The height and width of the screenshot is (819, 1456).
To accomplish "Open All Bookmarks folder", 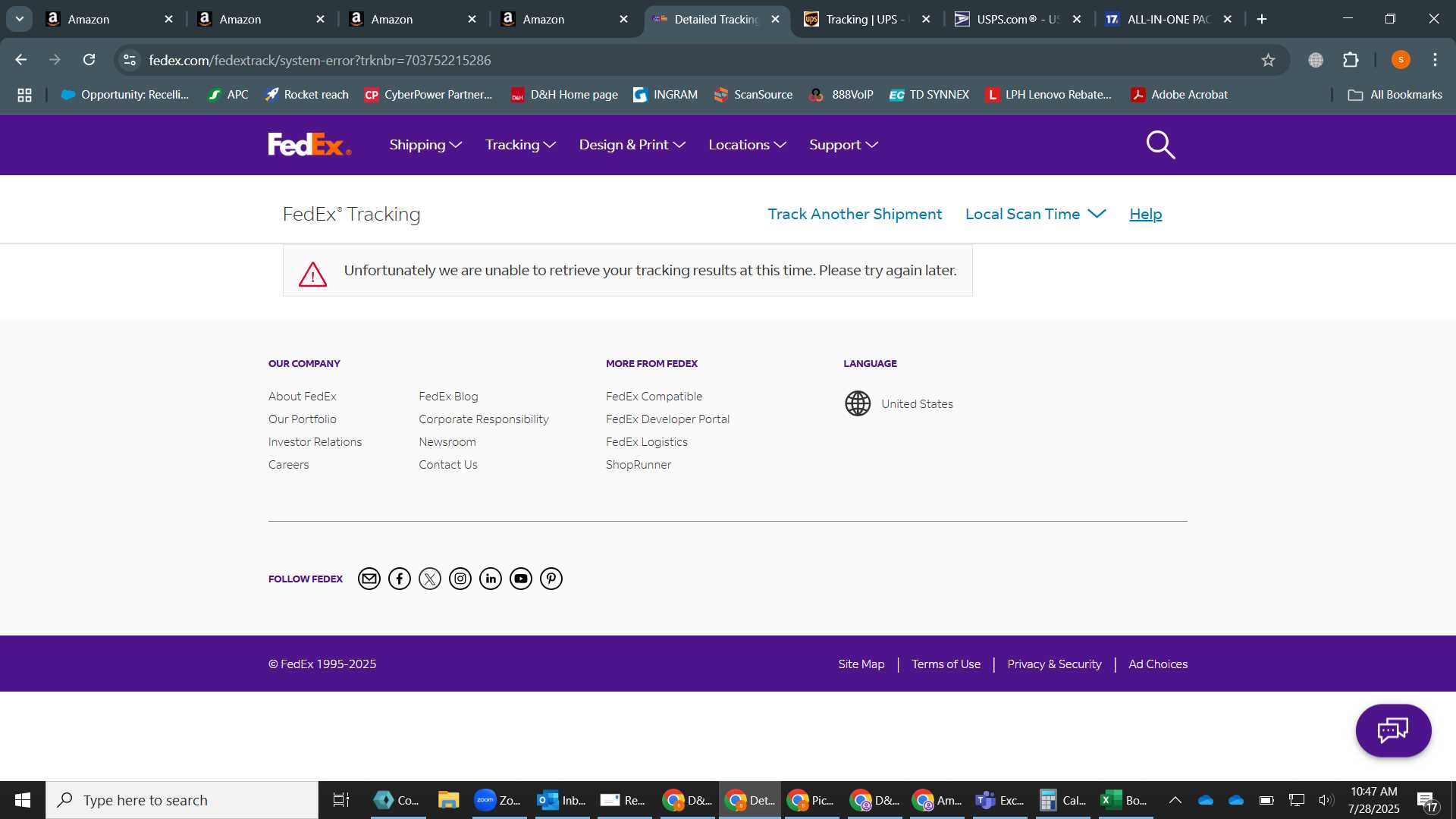I will point(1395,95).
